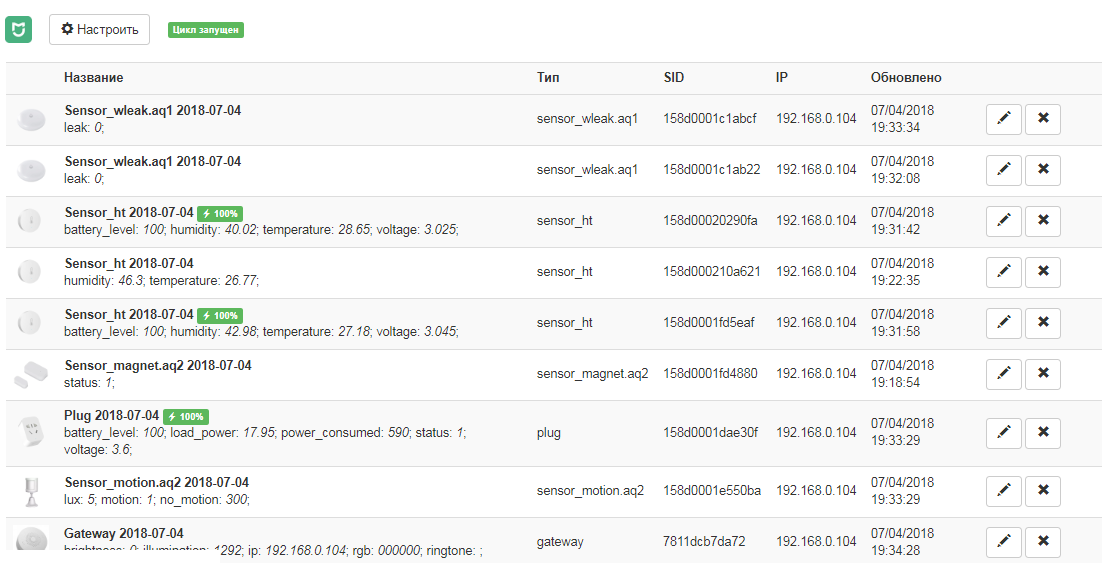The image size is (1102, 563).
Task: Click the Plug 100% battery badge
Action: coord(186,416)
